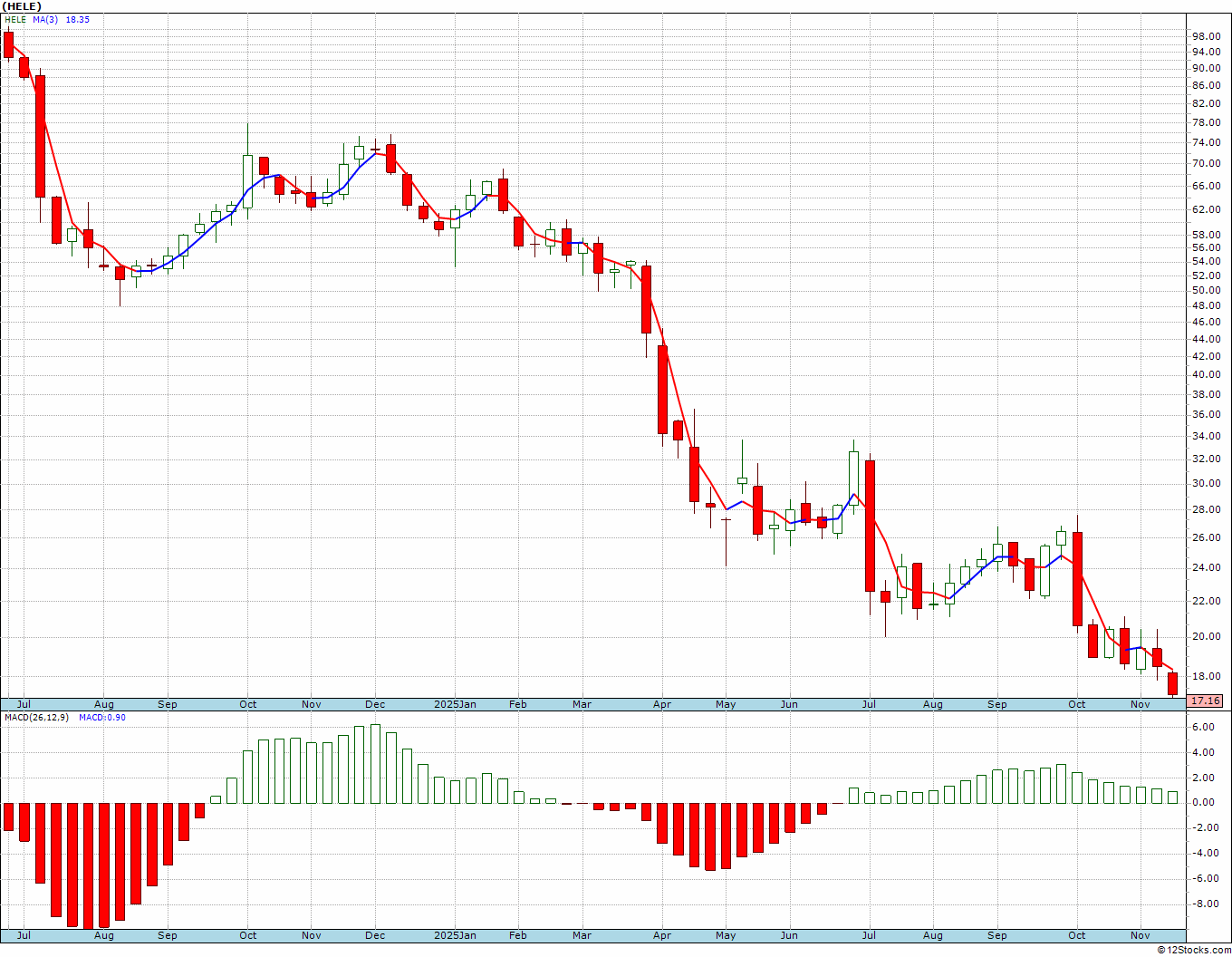1232x957 pixels.
Task: Click the 26.00 price axis label
Action: [1206, 537]
